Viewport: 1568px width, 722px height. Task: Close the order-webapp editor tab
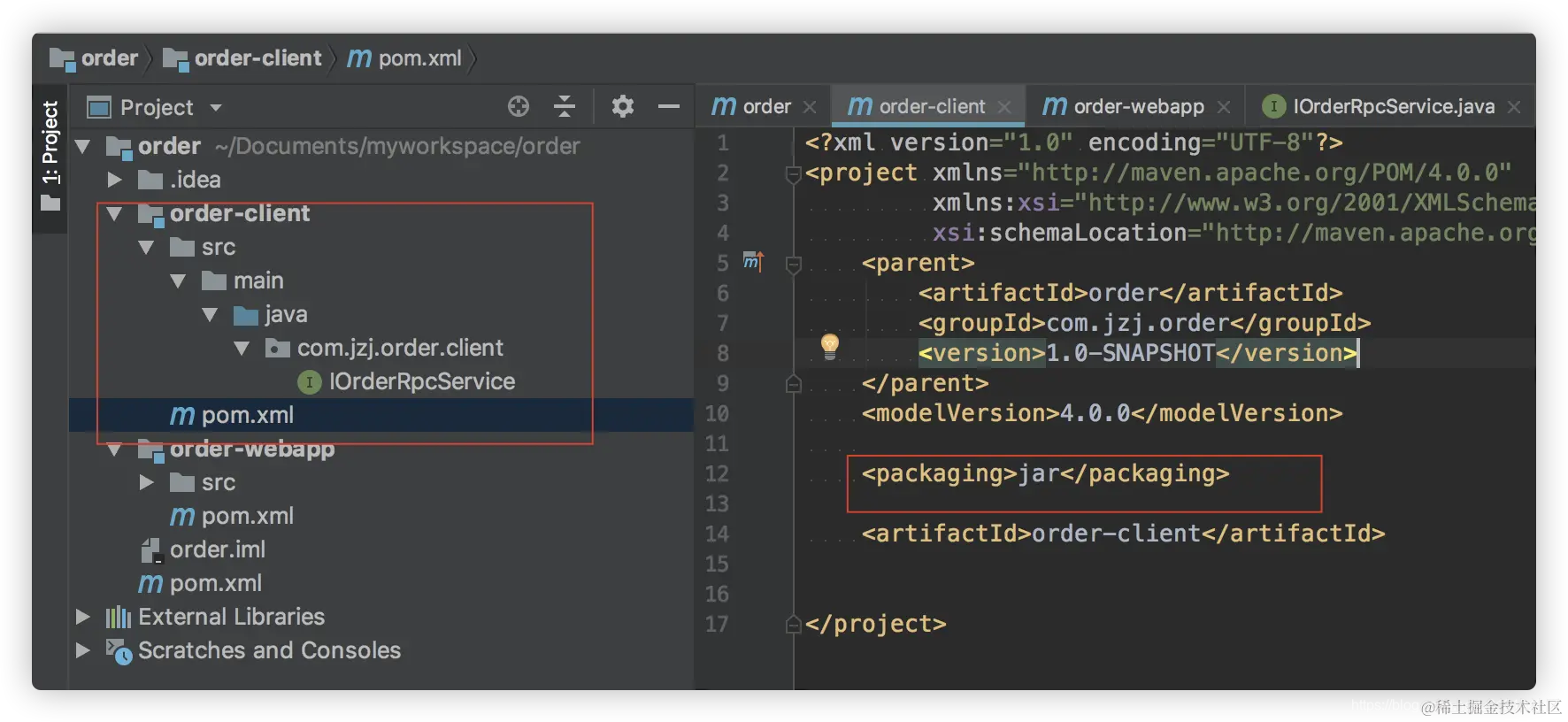click(1224, 107)
